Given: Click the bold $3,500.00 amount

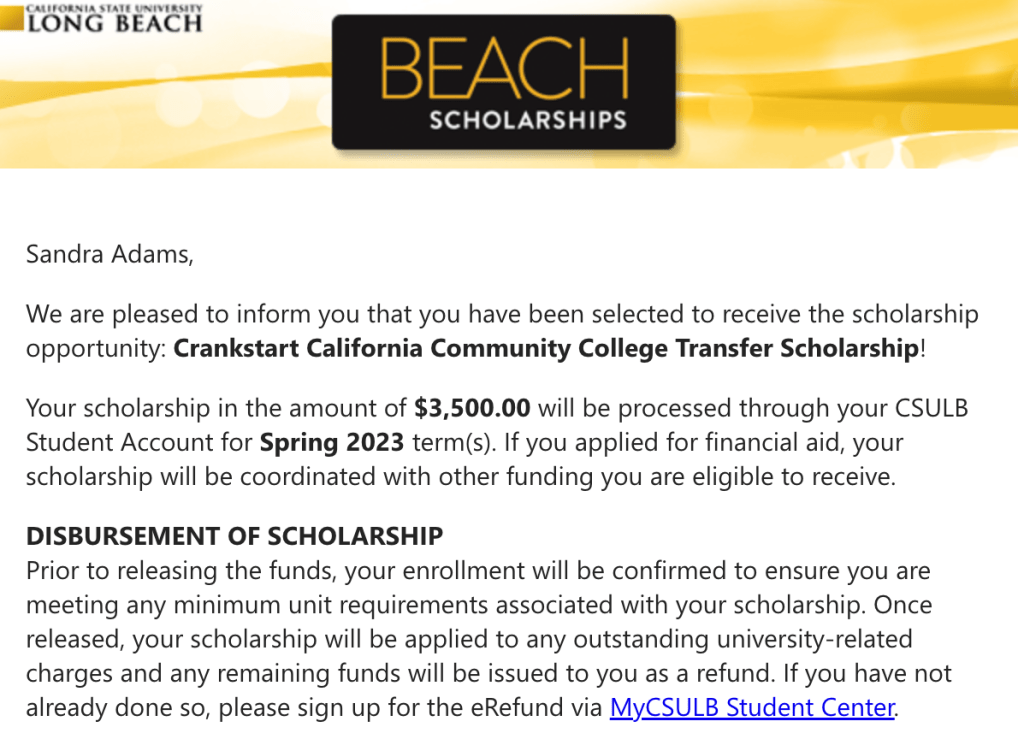Looking at the screenshot, I should click(x=472, y=408).
